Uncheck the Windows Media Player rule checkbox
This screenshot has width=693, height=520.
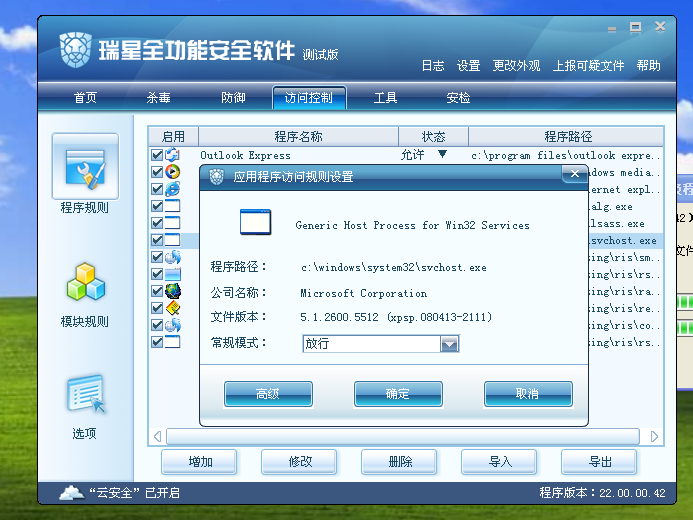tap(157, 171)
